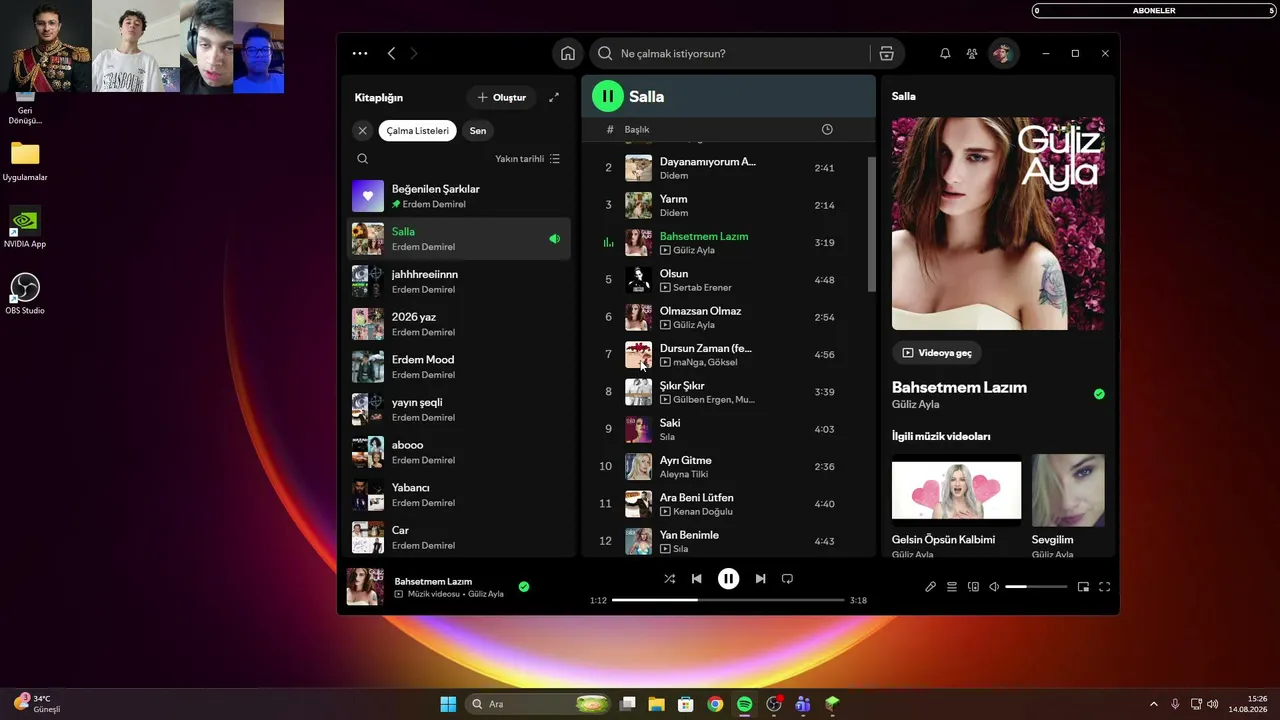Click the Güliz Ayla album cover art
Screen dimensions: 1280x720
[x=998, y=224]
